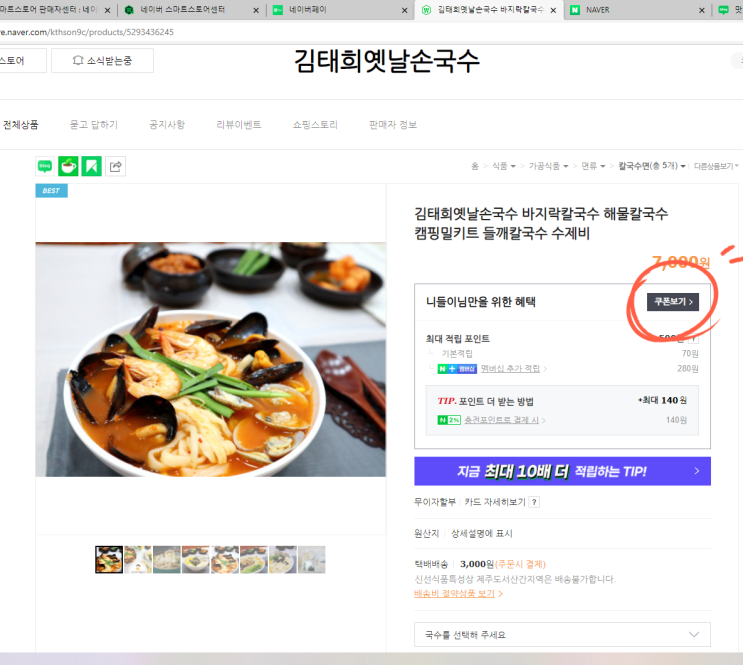Close the 네이버페이 browser tab
Viewport: 743px width, 665px height.
pyautogui.click(x=404, y=10)
